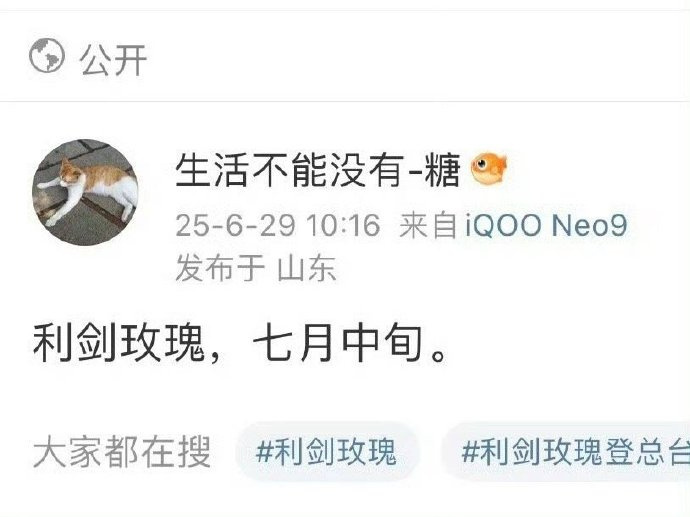Tap the 山东 location text
Viewport: 690px width, 517px height.
(x=307, y=268)
